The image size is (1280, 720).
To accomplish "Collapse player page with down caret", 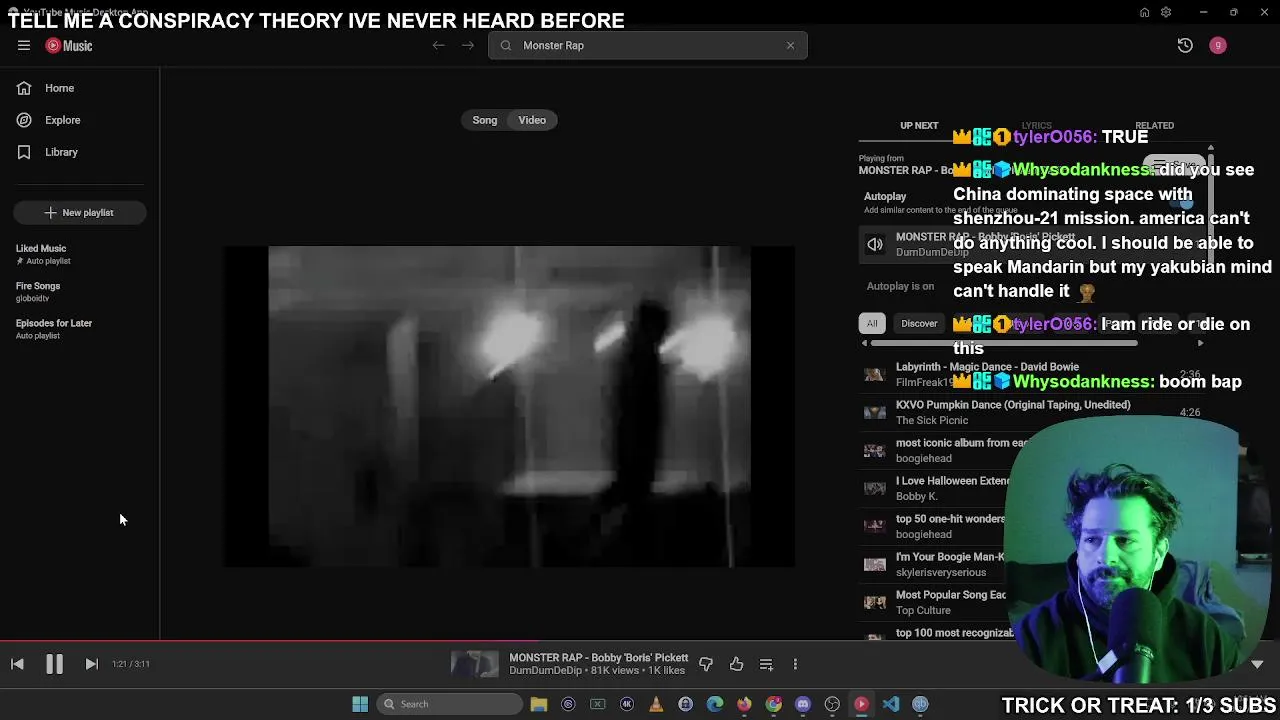I will pyautogui.click(x=1257, y=664).
